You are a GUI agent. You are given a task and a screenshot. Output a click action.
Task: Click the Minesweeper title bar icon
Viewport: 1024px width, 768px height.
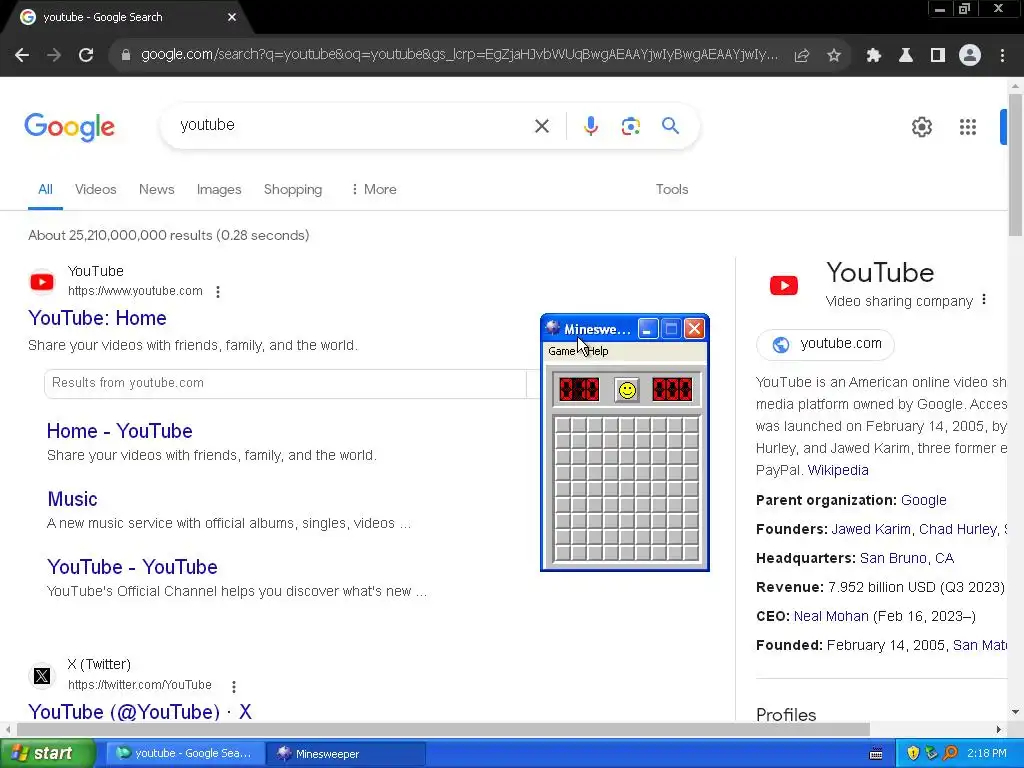tap(553, 328)
